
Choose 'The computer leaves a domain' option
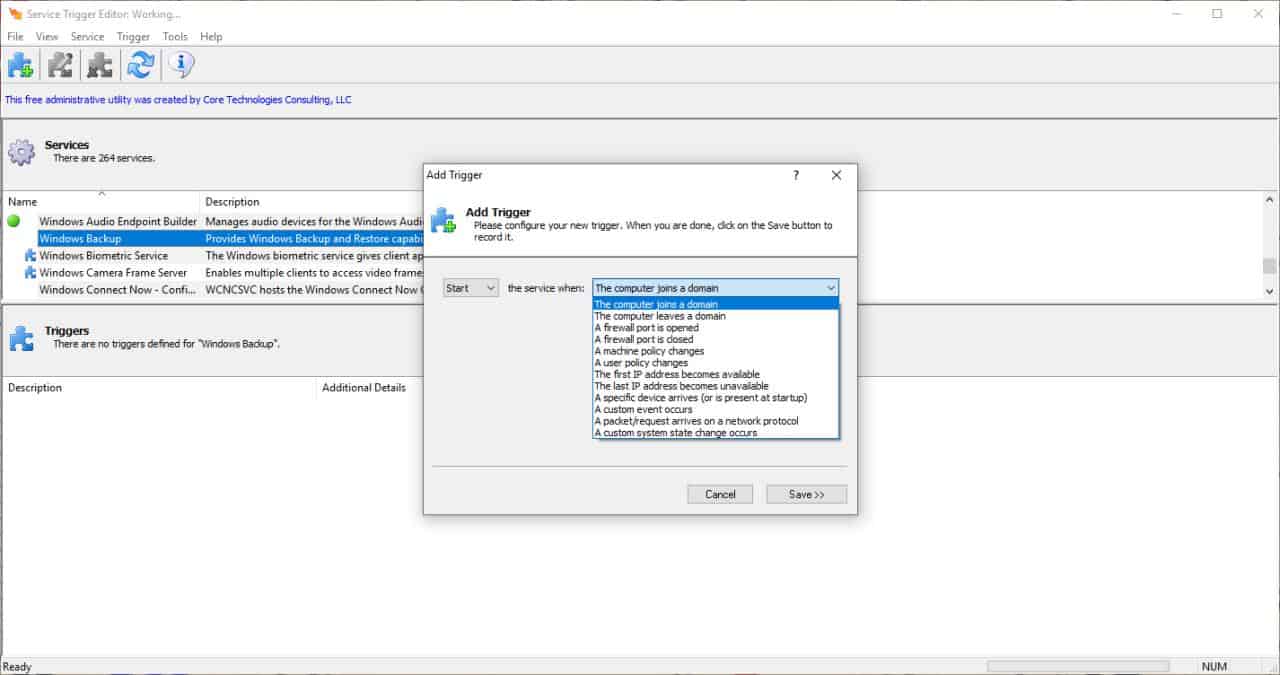click(x=715, y=316)
